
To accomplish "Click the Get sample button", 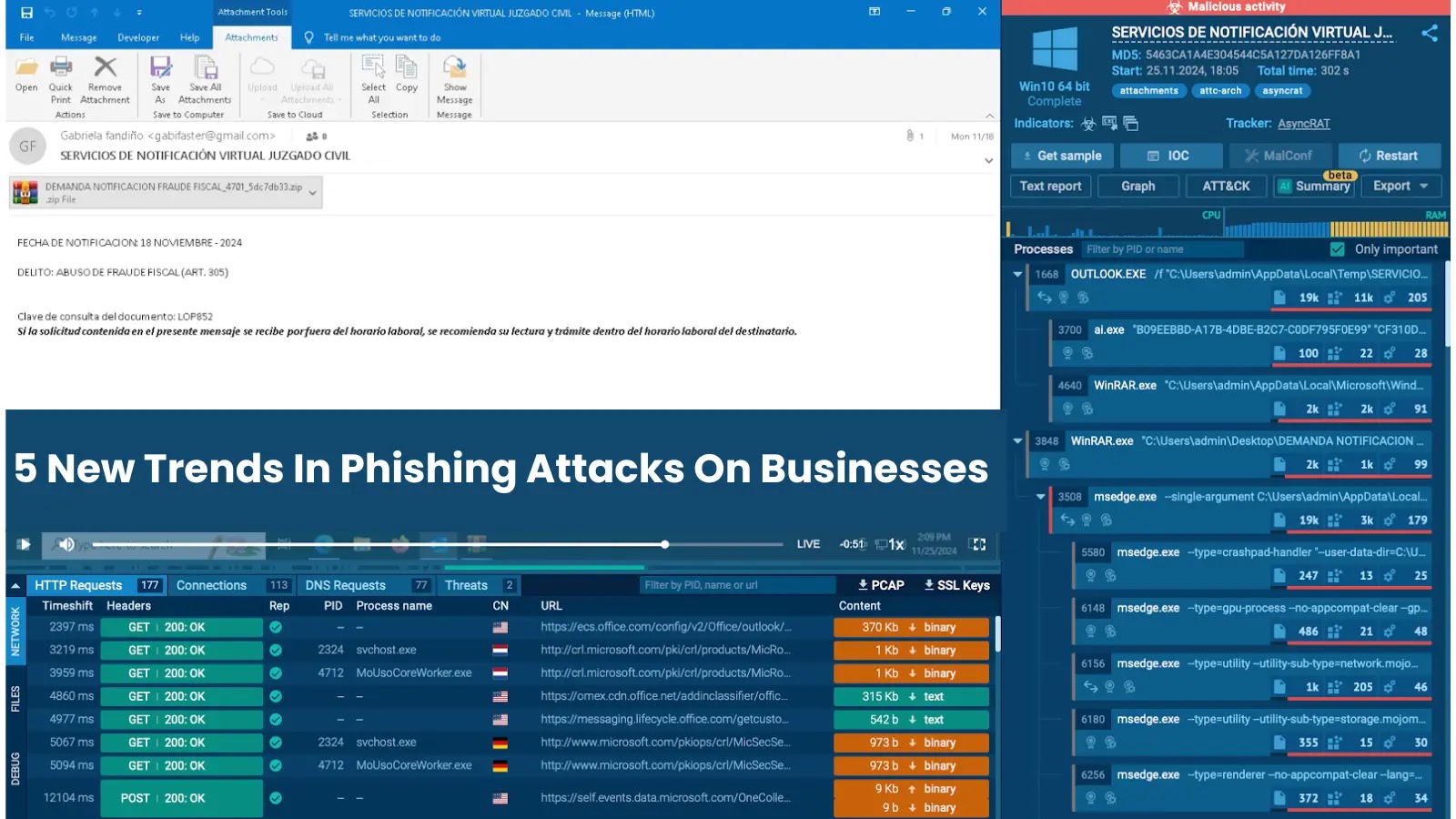I will click(1061, 156).
